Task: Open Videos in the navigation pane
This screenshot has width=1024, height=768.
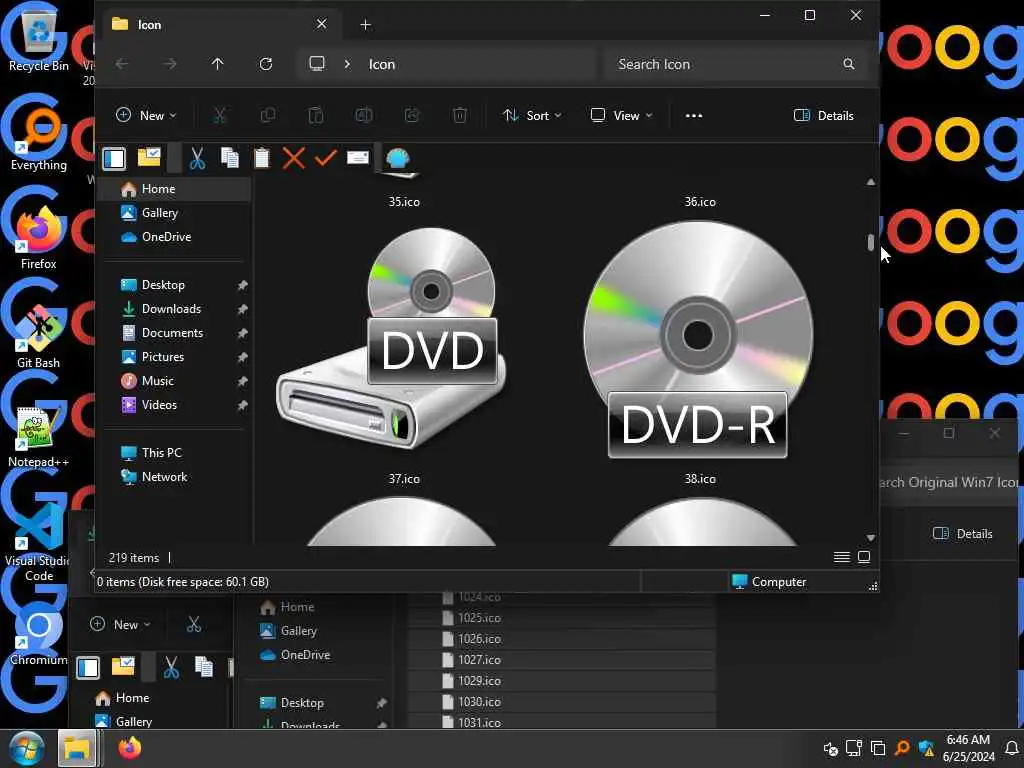Action: click(x=175, y=405)
